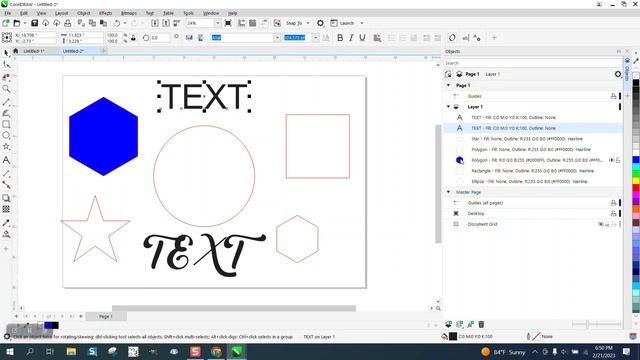Pick the Transparency tool
The width and height of the screenshot is (640, 360).
tap(6, 209)
